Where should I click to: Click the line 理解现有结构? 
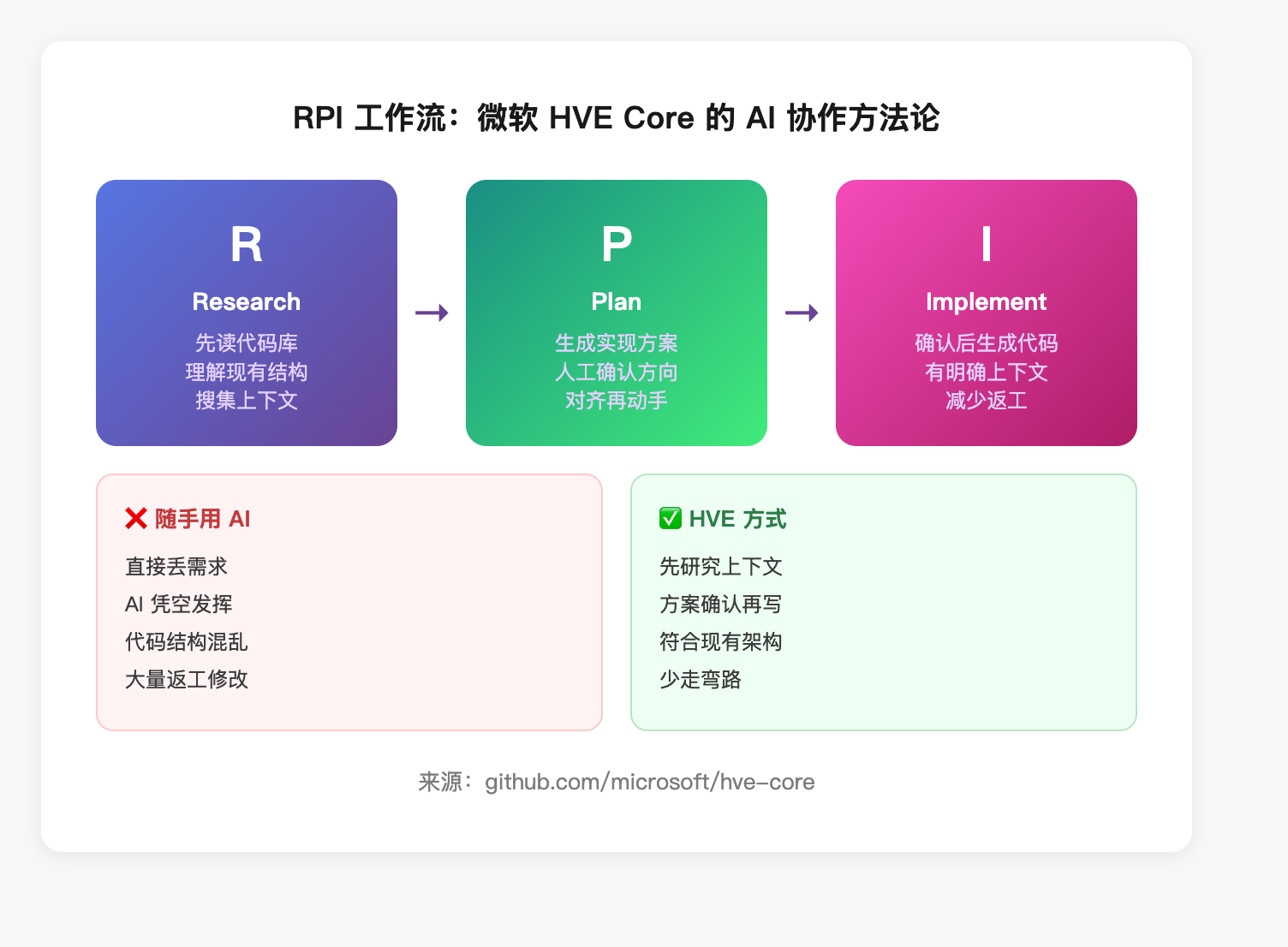tap(247, 372)
